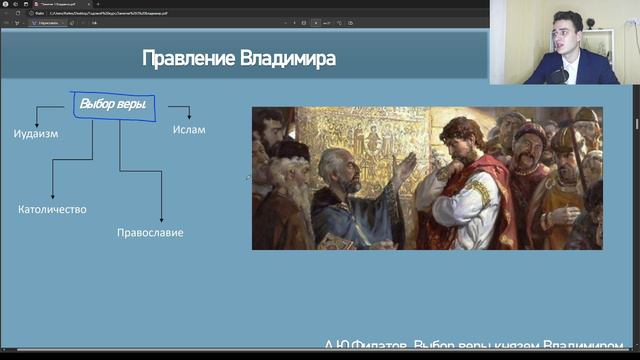
Task: Click the 'Православие' label
Action: pyautogui.click(x=150, y=233)
